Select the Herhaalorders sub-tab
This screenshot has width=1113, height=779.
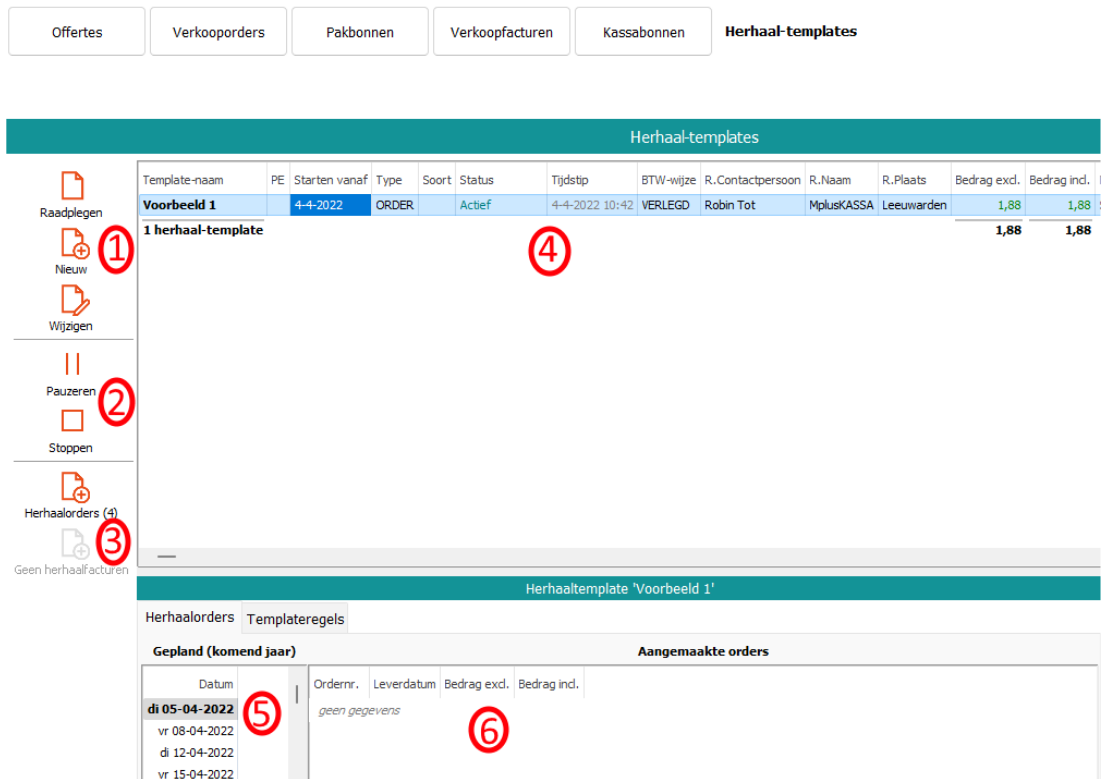point(190,618)
